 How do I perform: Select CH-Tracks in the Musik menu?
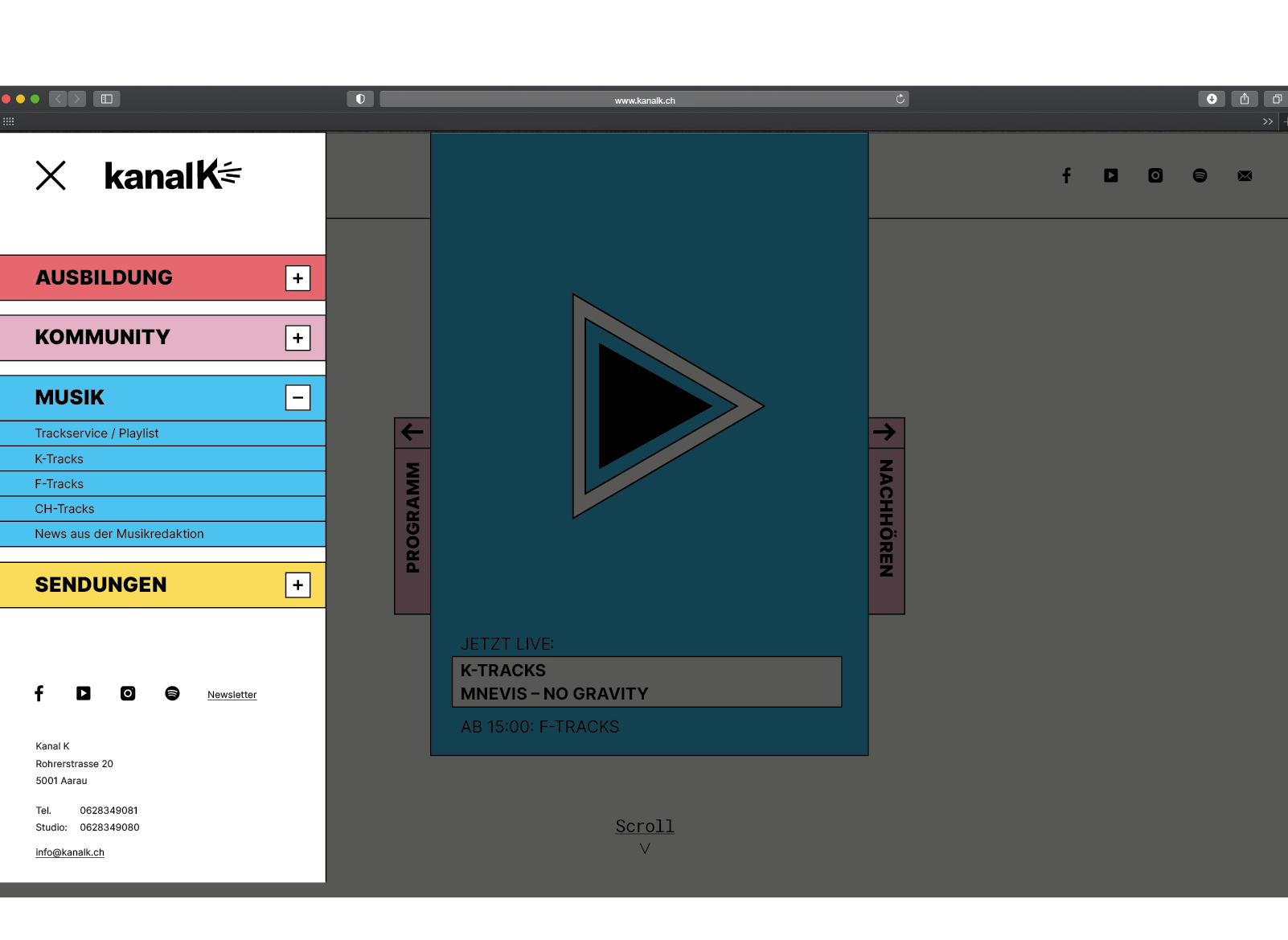pyautogui.click(x=64, y=509)
